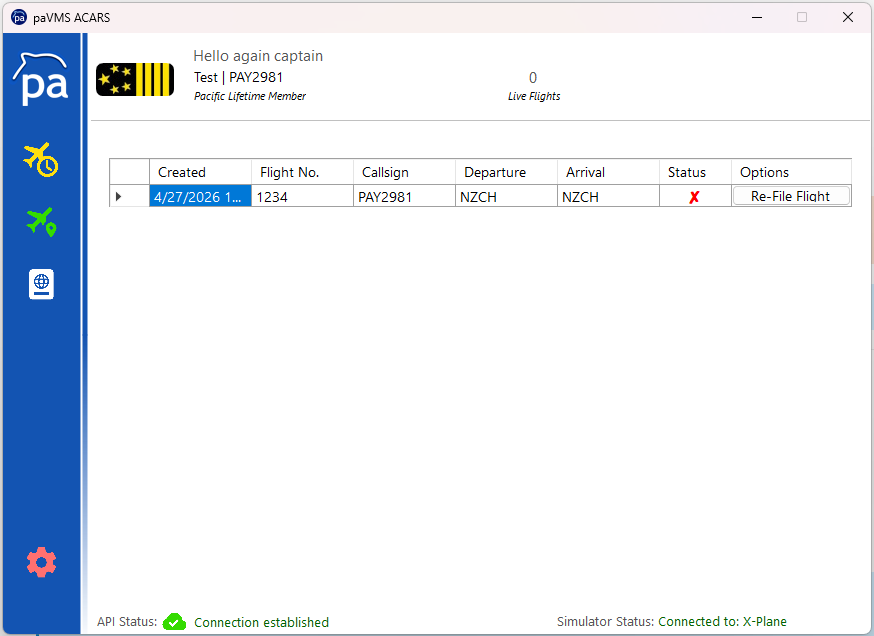The image size is (874, 636).
Task: Open the scheduled flights icon in sidebar
Action: click(x=41, y=159)
